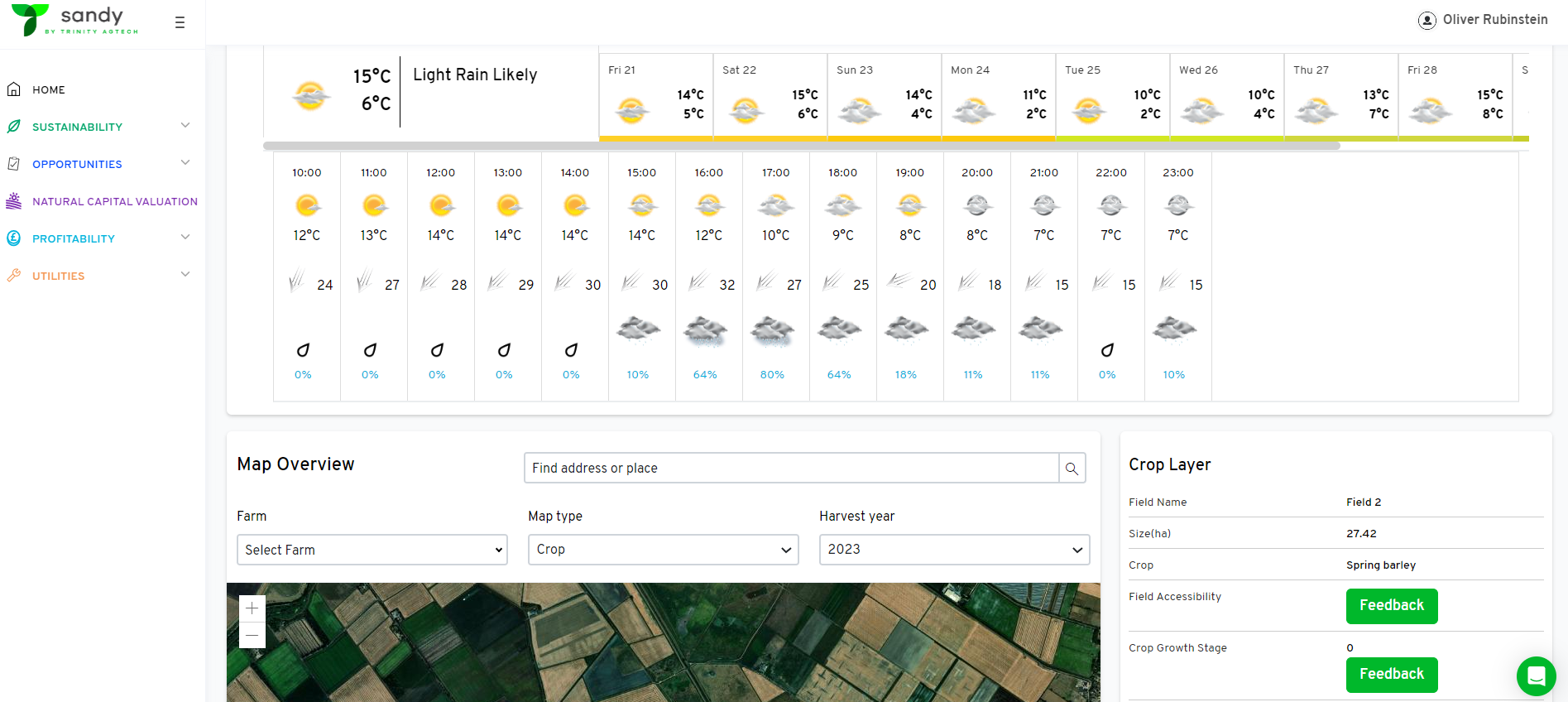Click Oliver Rubinstein username
Screen dimensions: 1568x702
tap(1495, 20)
